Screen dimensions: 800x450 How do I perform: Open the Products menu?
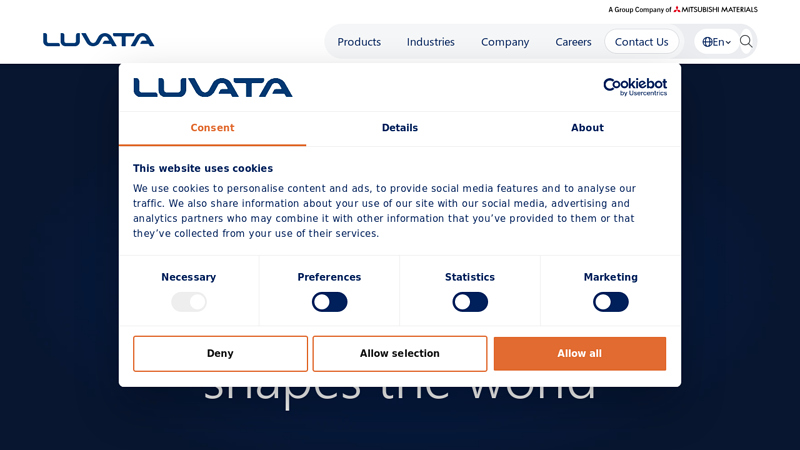point(359,42)
